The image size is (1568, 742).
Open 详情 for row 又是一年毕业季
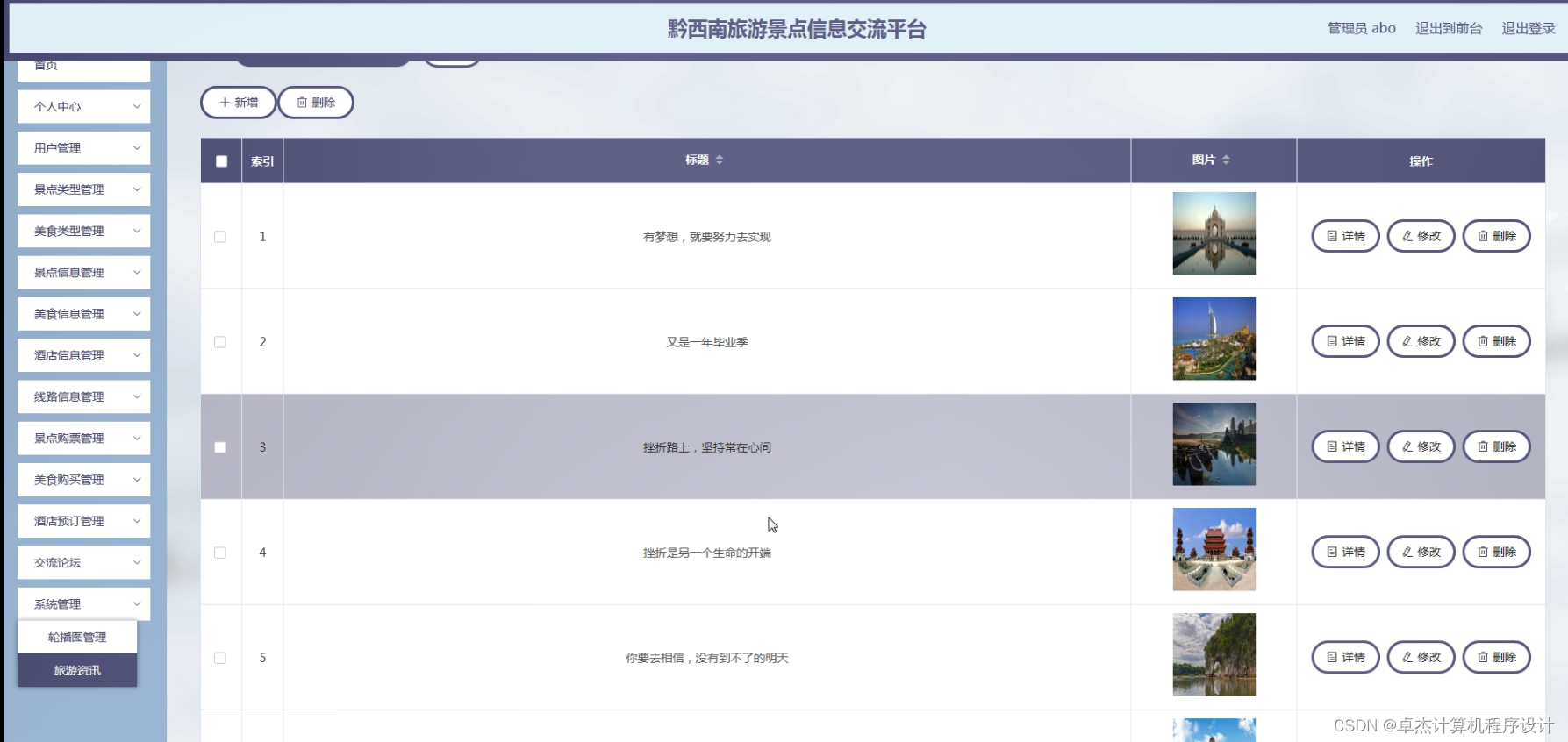(1345, 341)
